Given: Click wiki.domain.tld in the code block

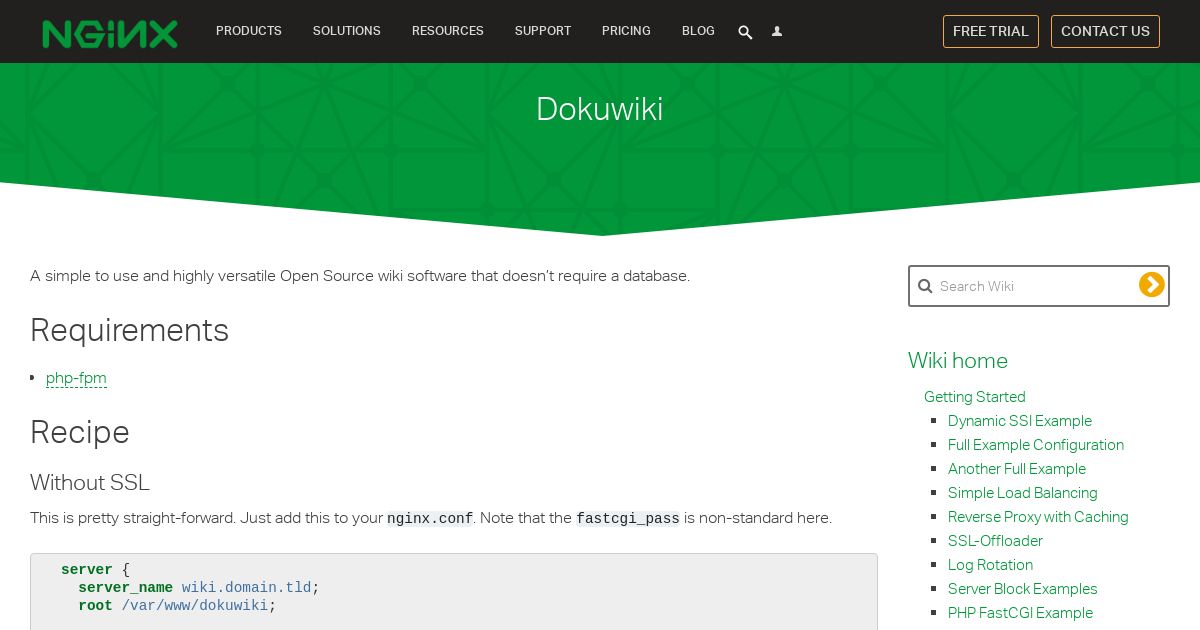Looking at the screenshot, I should pyautogui.click(x=247, y=588).
